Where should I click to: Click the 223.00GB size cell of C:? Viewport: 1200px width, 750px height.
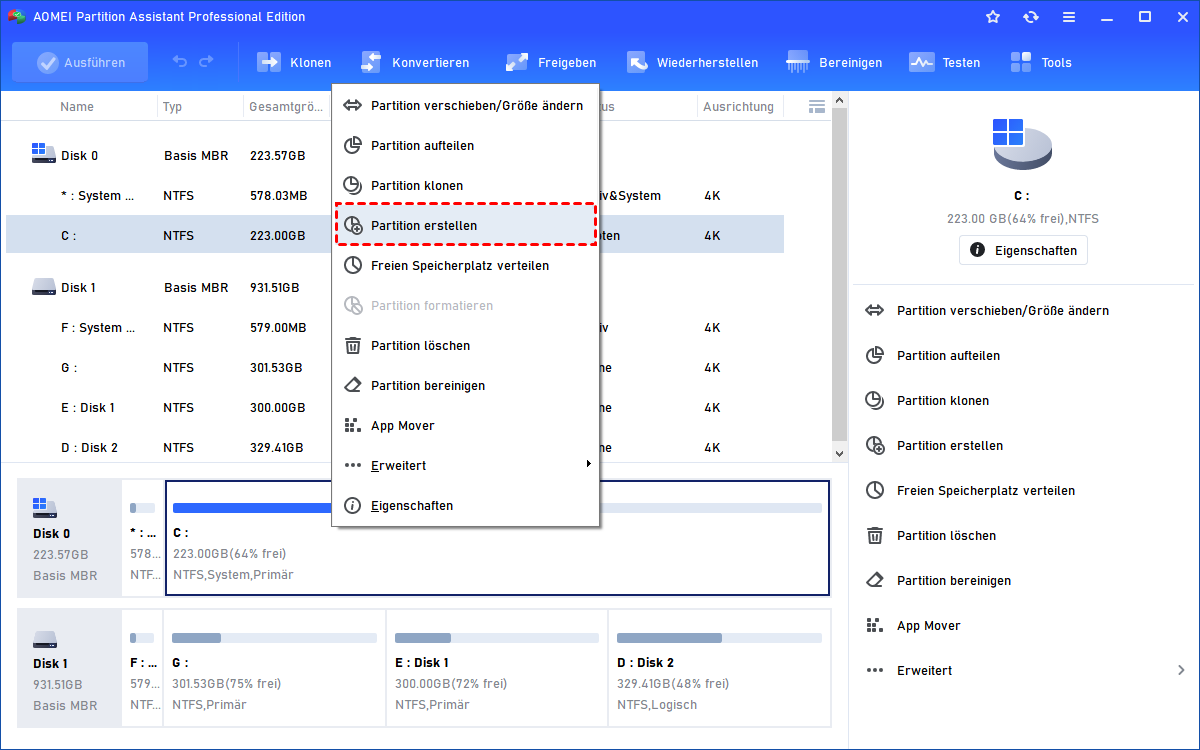click(278, 236)
